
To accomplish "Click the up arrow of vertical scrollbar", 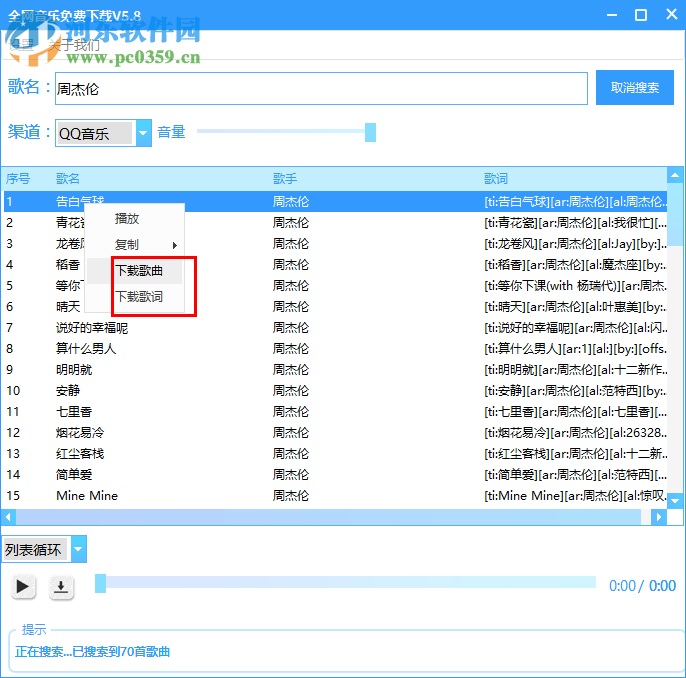I will [675, 175].
